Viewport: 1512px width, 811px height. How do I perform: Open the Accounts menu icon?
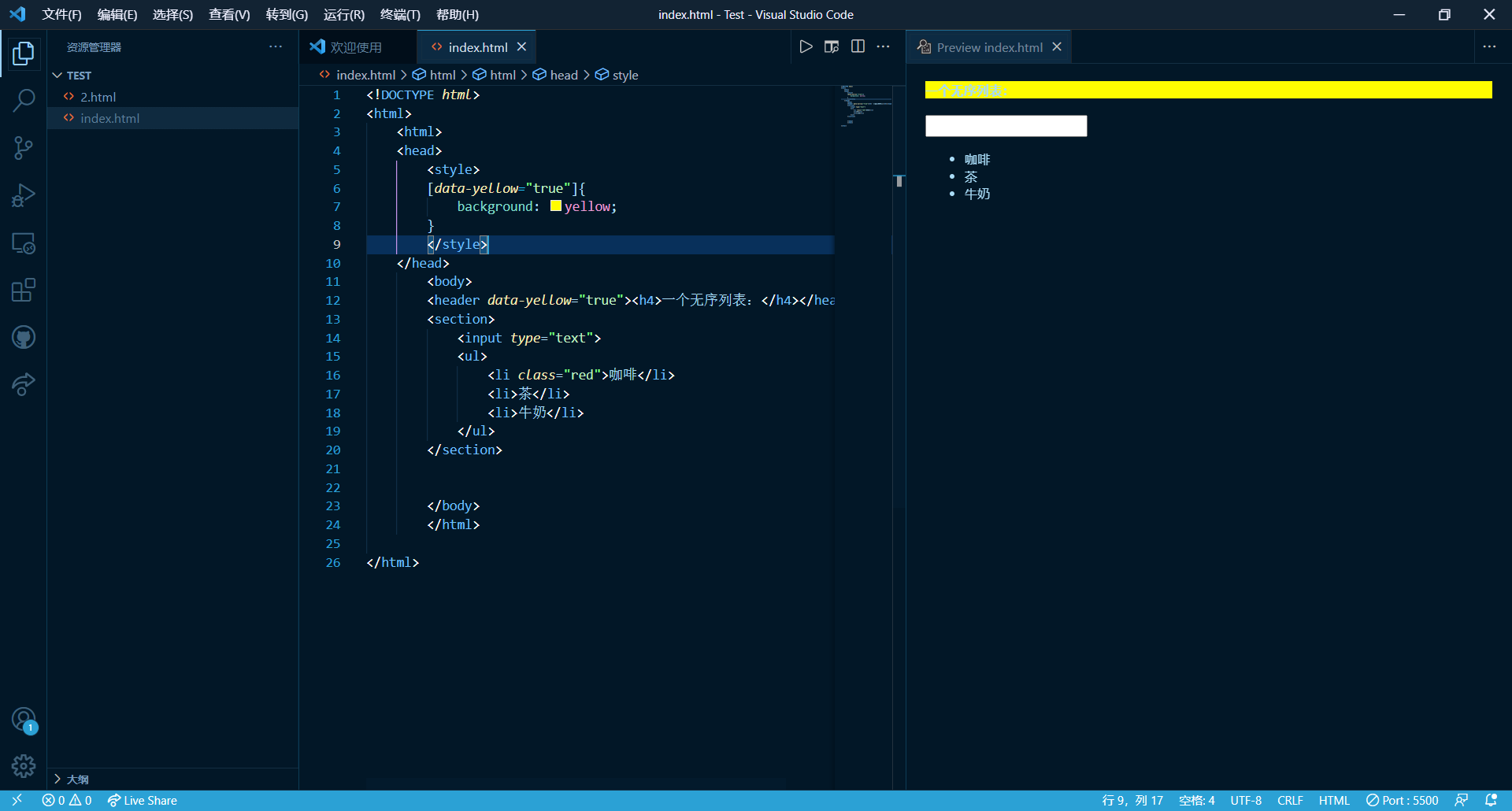[x=24, y=720]
